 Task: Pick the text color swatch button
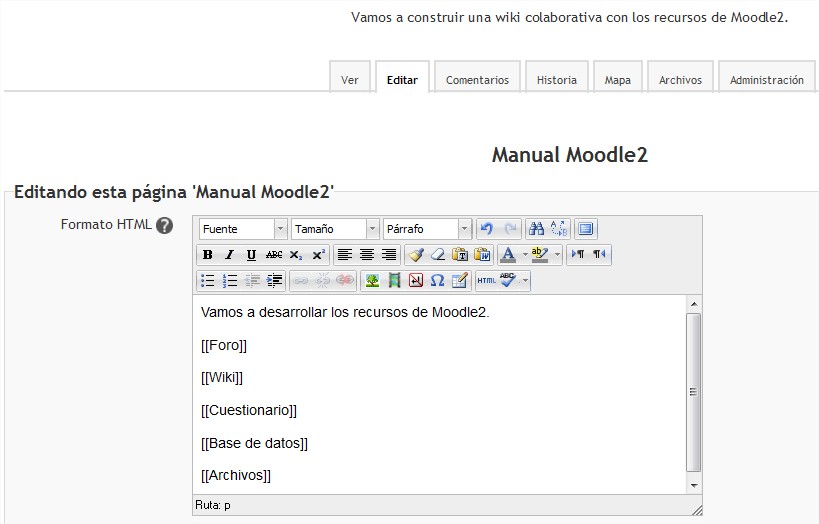[x=508, y=255]
